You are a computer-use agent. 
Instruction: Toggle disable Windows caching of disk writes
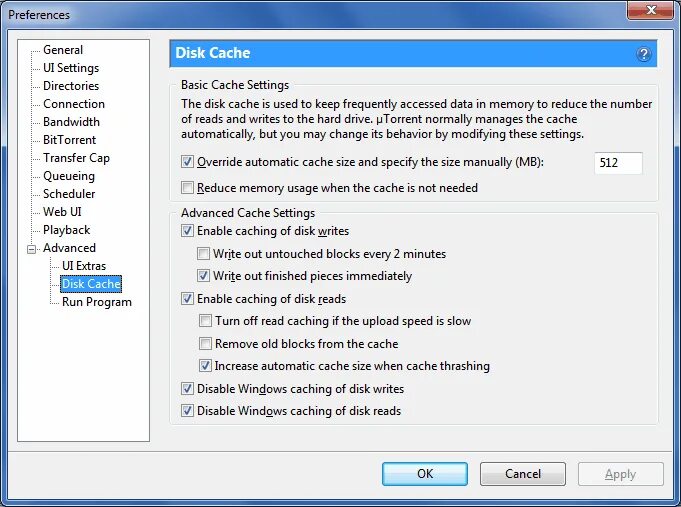pos(187,388)
